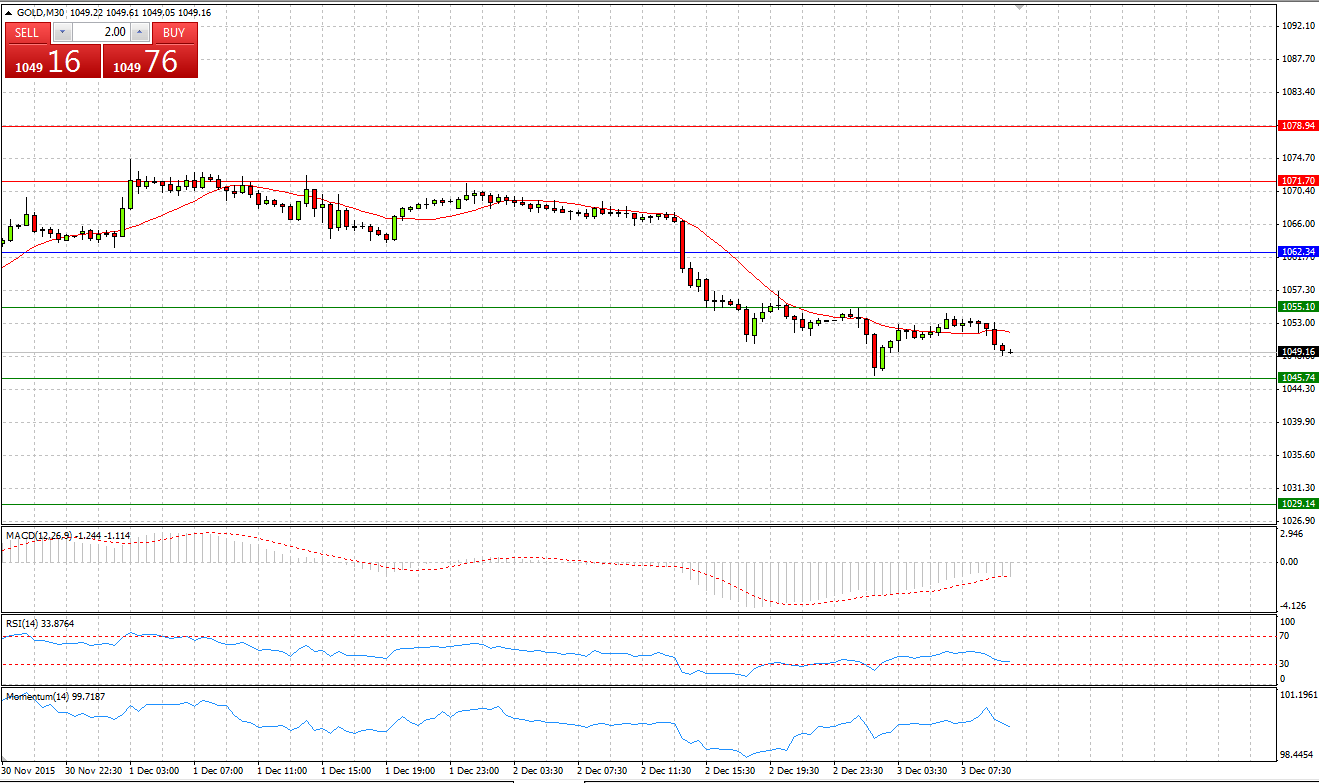Click the 30 Nov 2015 date label
Viewport: 1319px width, 783px height.
[29, 771]
